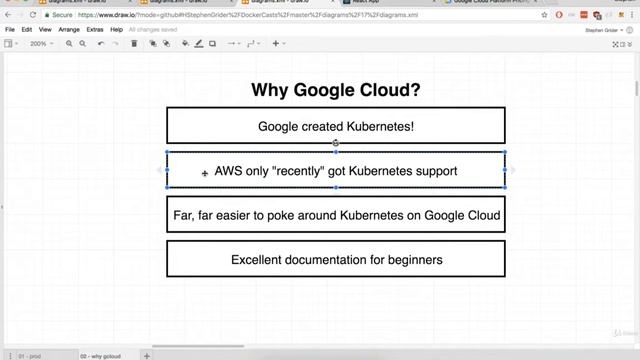Undo the last change
This screenshot has width=640, height=360.
101,43
